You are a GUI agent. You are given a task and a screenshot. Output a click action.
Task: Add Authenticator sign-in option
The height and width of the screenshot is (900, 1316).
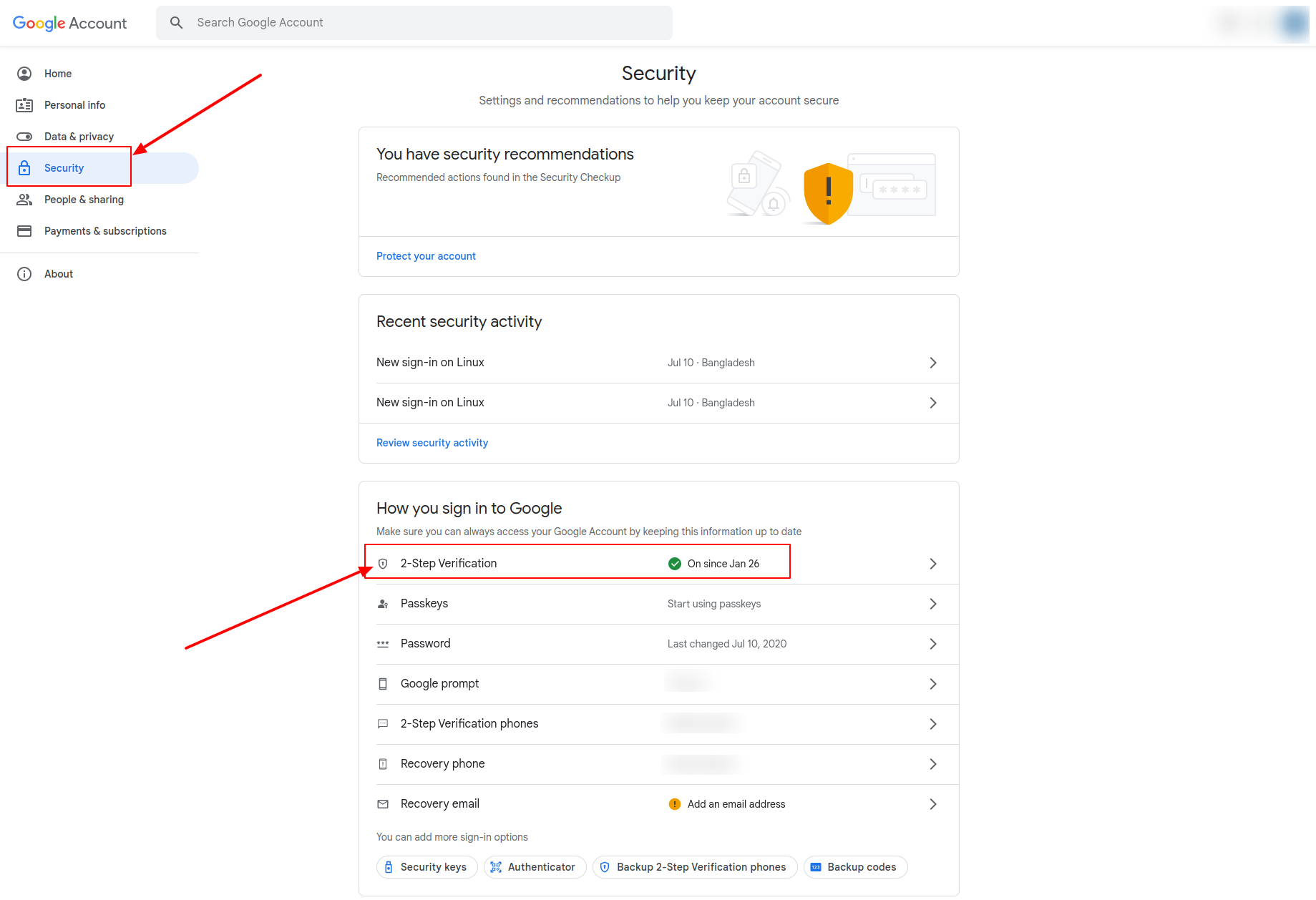point(535,867)
